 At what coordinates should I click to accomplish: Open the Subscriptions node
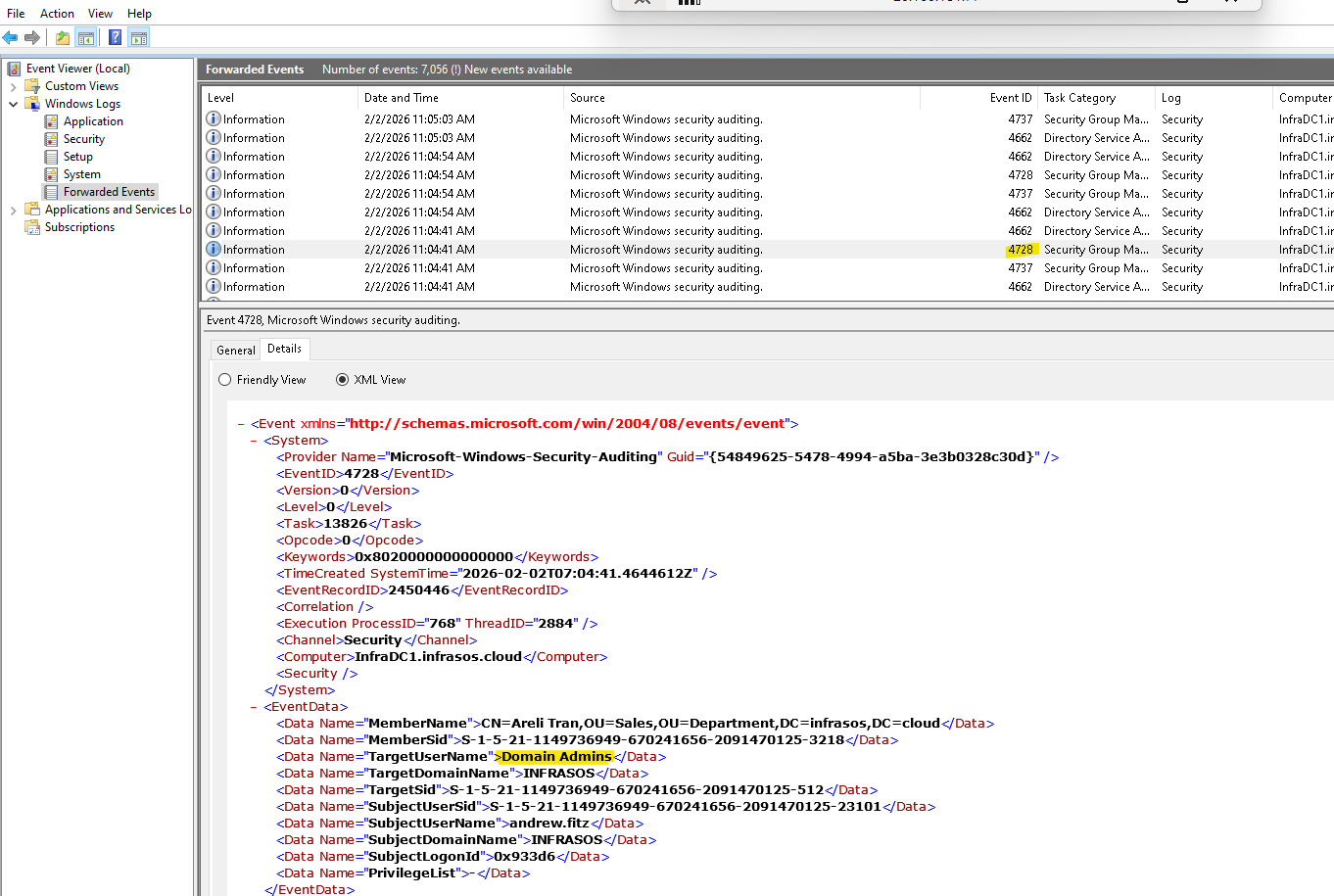tap(79, 227)
